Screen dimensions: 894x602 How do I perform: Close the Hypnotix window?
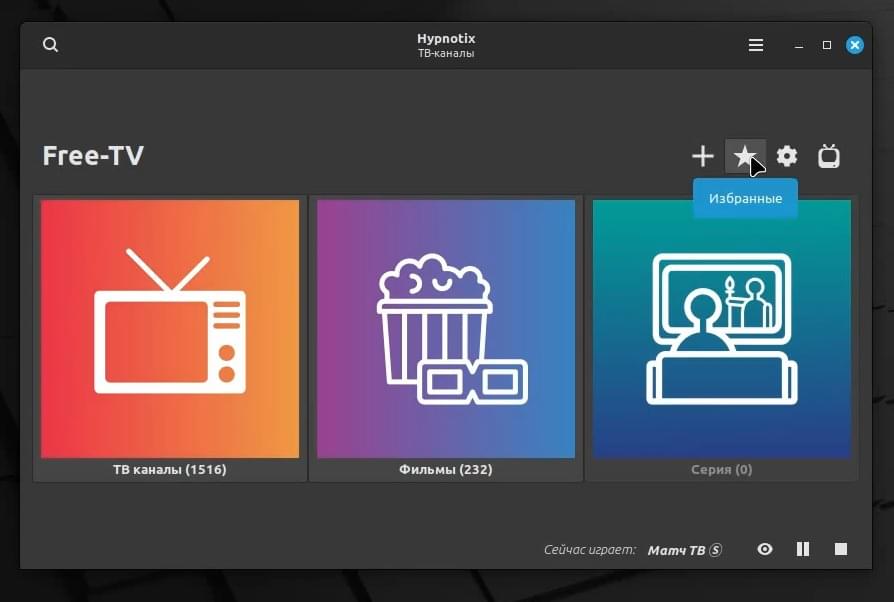click(854, 45)
